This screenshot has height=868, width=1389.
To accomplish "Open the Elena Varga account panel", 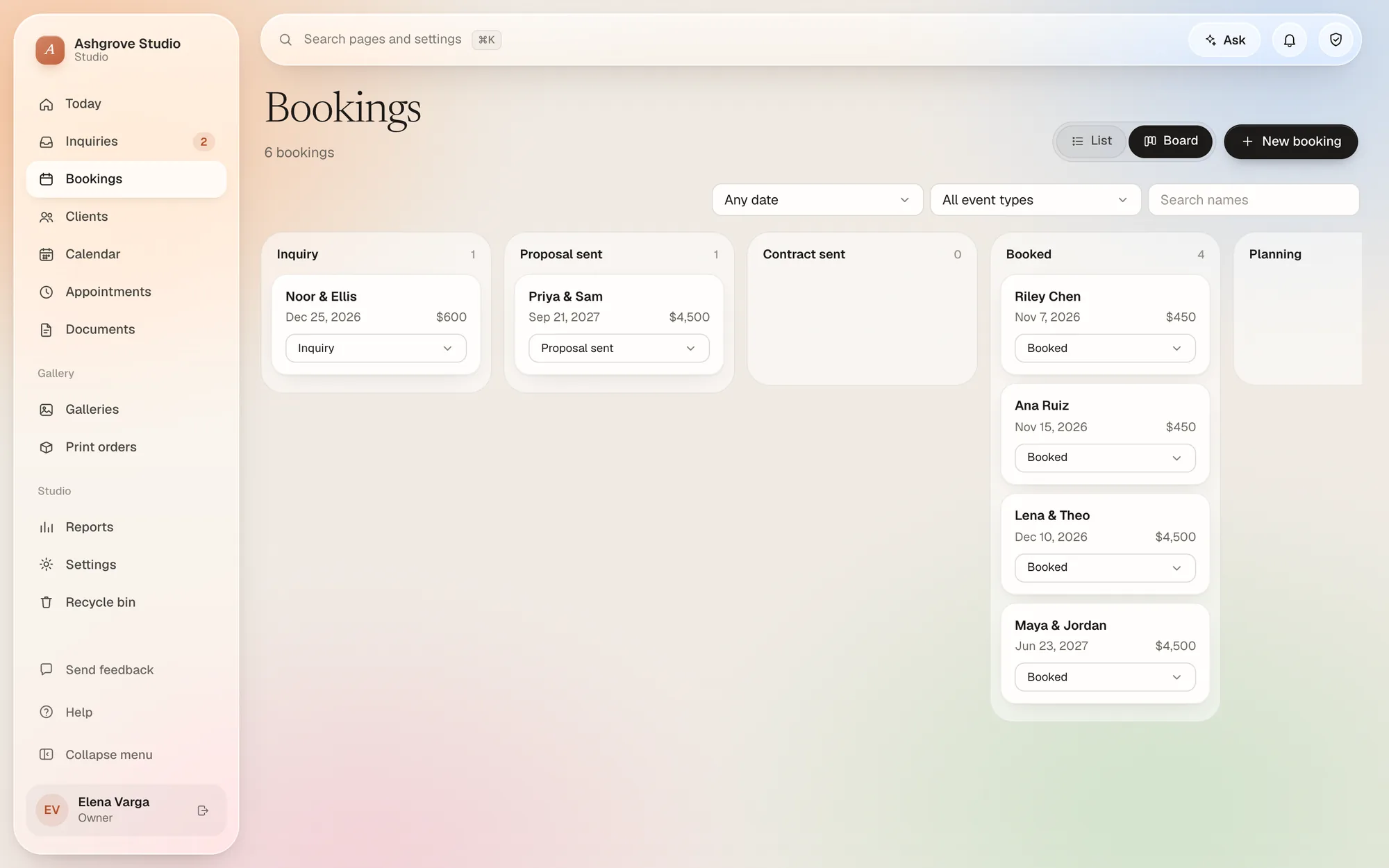I will click(x=126, y=810).
